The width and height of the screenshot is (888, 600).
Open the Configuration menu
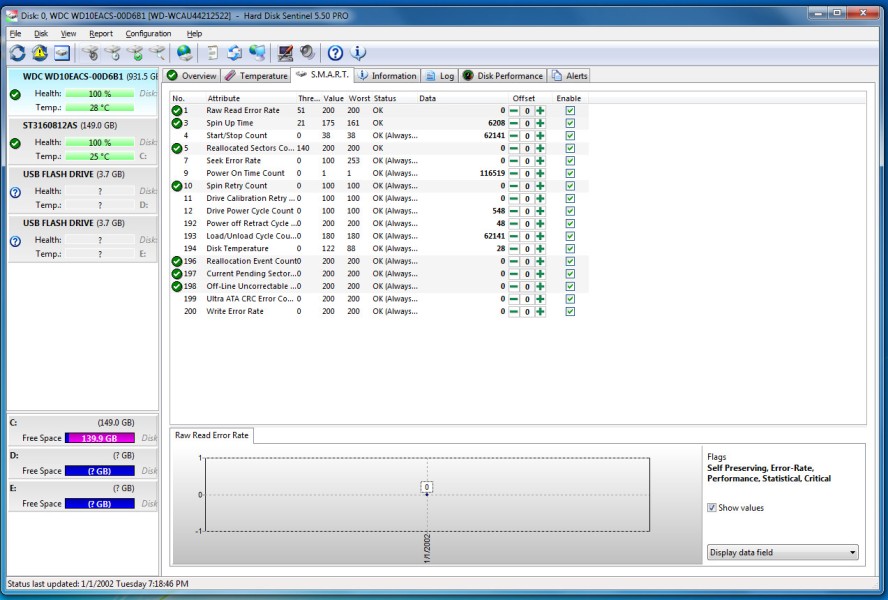[148, 34]
